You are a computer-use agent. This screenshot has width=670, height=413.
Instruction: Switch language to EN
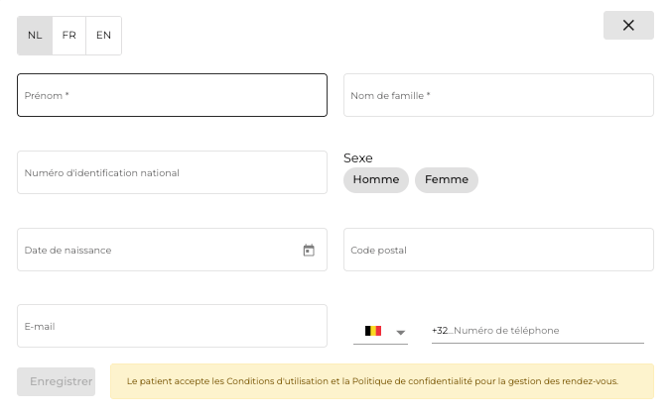(103, 35)
